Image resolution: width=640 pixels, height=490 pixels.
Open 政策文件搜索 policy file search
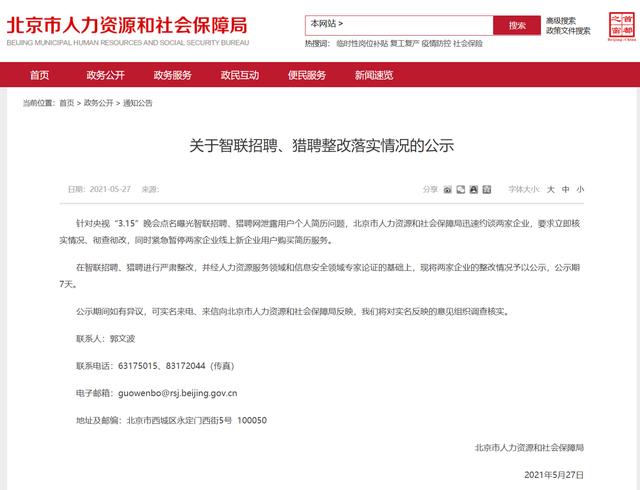(568, 31)
